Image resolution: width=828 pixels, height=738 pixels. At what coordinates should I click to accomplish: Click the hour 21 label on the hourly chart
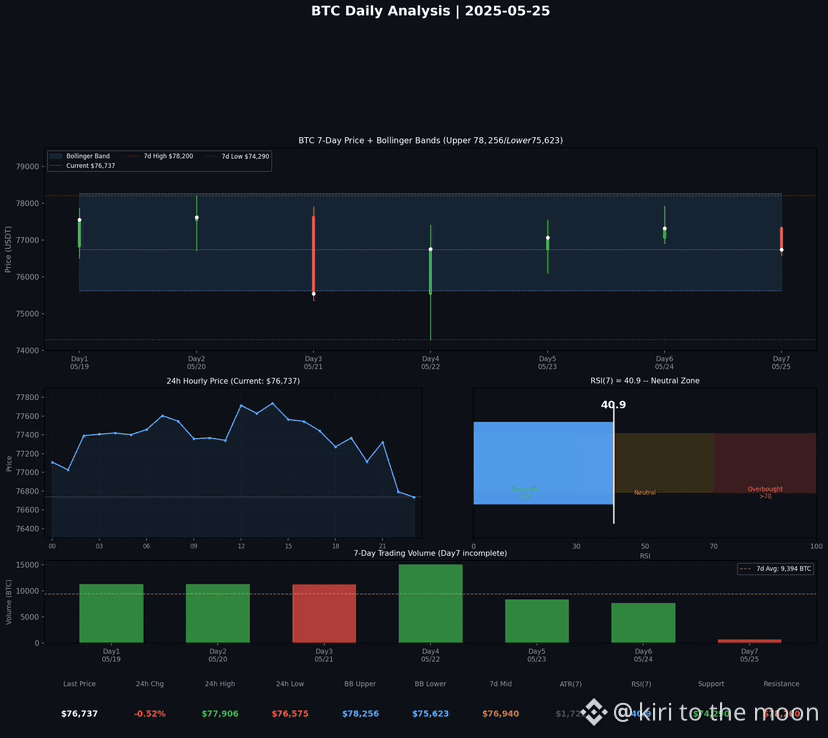(382, 546)
